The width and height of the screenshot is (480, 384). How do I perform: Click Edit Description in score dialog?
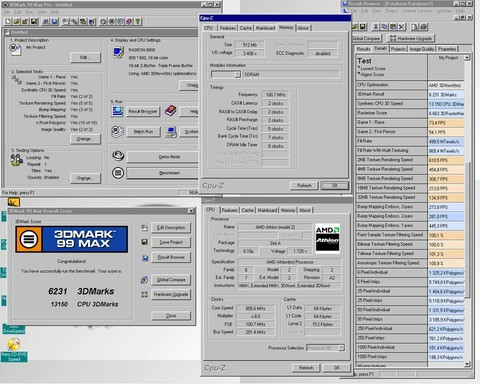(x=171, y=228)
